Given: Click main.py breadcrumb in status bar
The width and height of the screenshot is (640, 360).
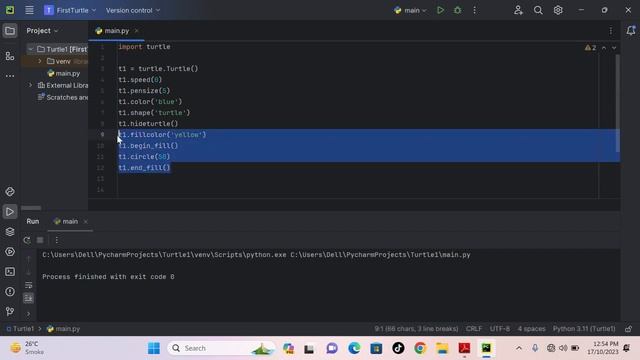Looking at the screenshot, I should (x=64, y=329).
